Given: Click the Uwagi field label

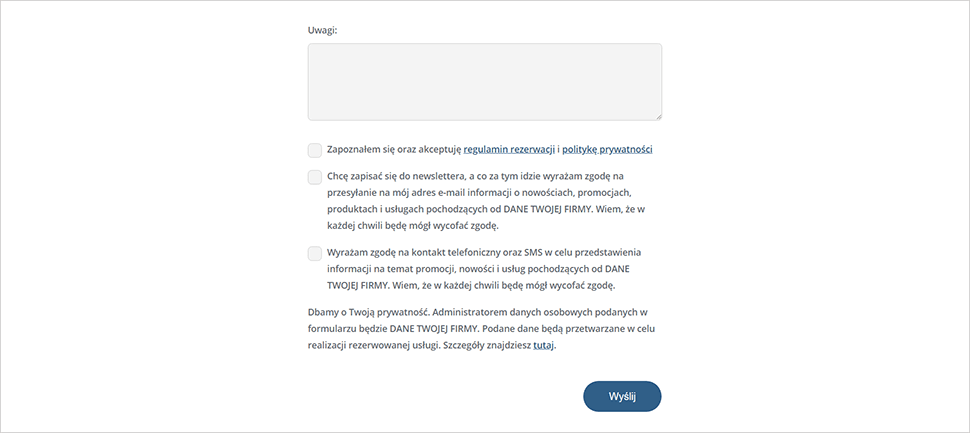Looking at the screenshot, I should pyautogui.click(x=322, y=30).
